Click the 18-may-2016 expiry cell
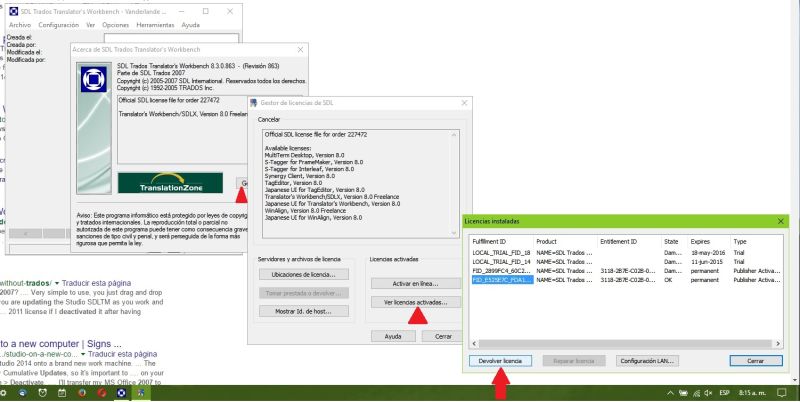This screenshot has height=402, width=800. pos(708,253)
